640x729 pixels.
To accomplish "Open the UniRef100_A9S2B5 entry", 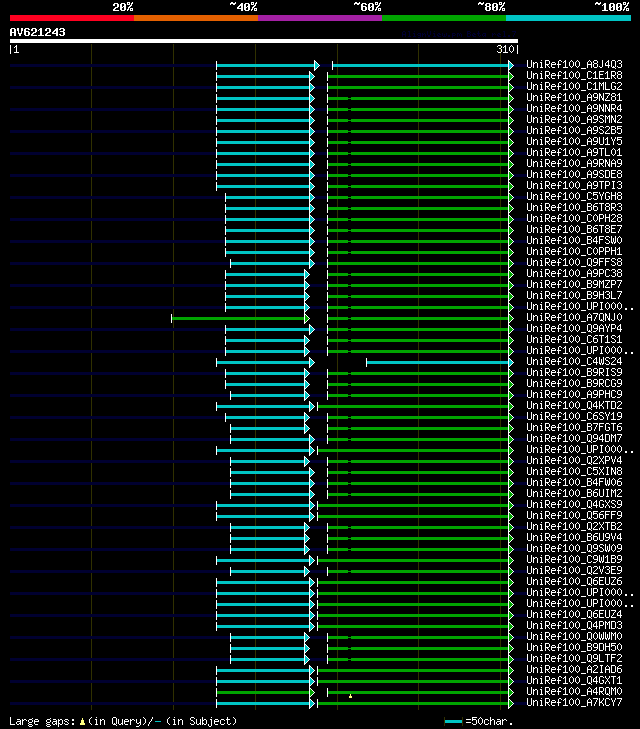I will click(x=574, y=131).
